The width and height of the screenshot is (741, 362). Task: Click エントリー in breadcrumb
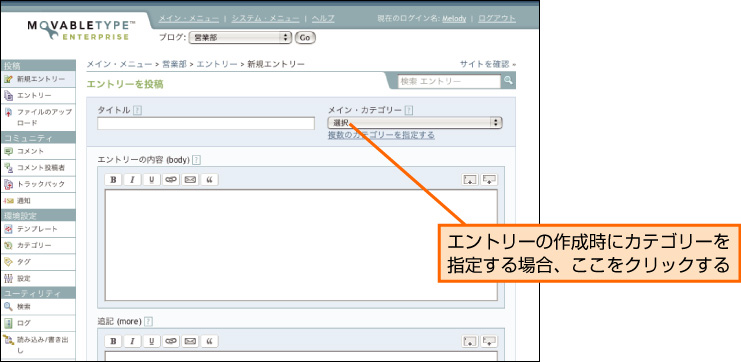[217, 64]
